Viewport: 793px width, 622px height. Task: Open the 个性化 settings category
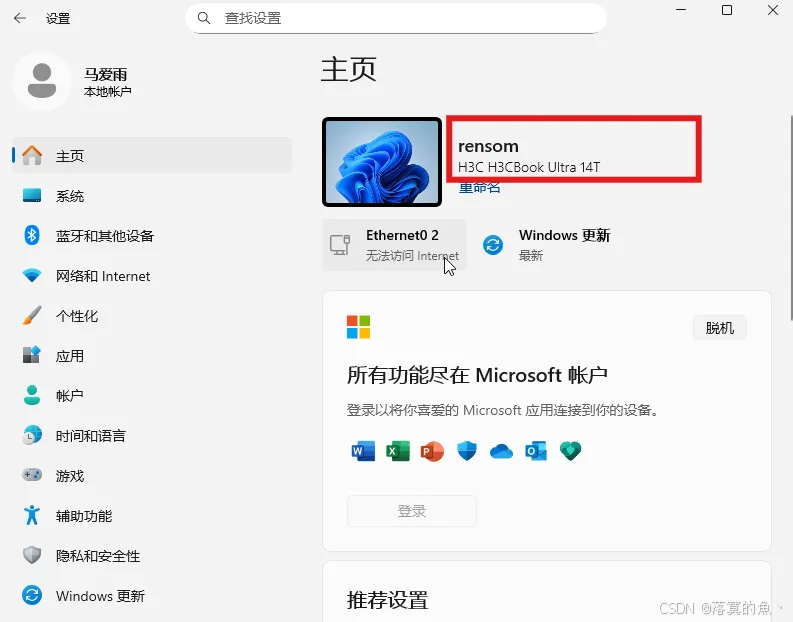click(x=152, y=316)
